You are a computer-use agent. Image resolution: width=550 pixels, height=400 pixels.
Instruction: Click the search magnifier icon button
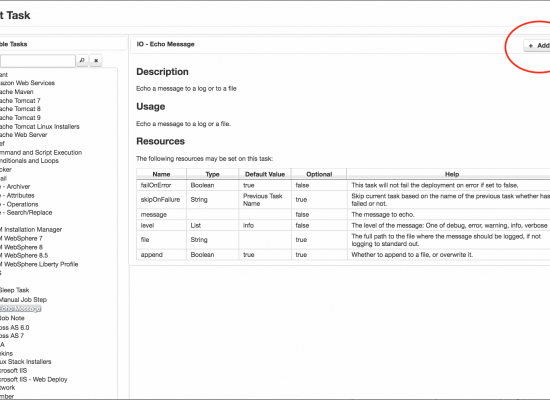[x=82, y=60]
